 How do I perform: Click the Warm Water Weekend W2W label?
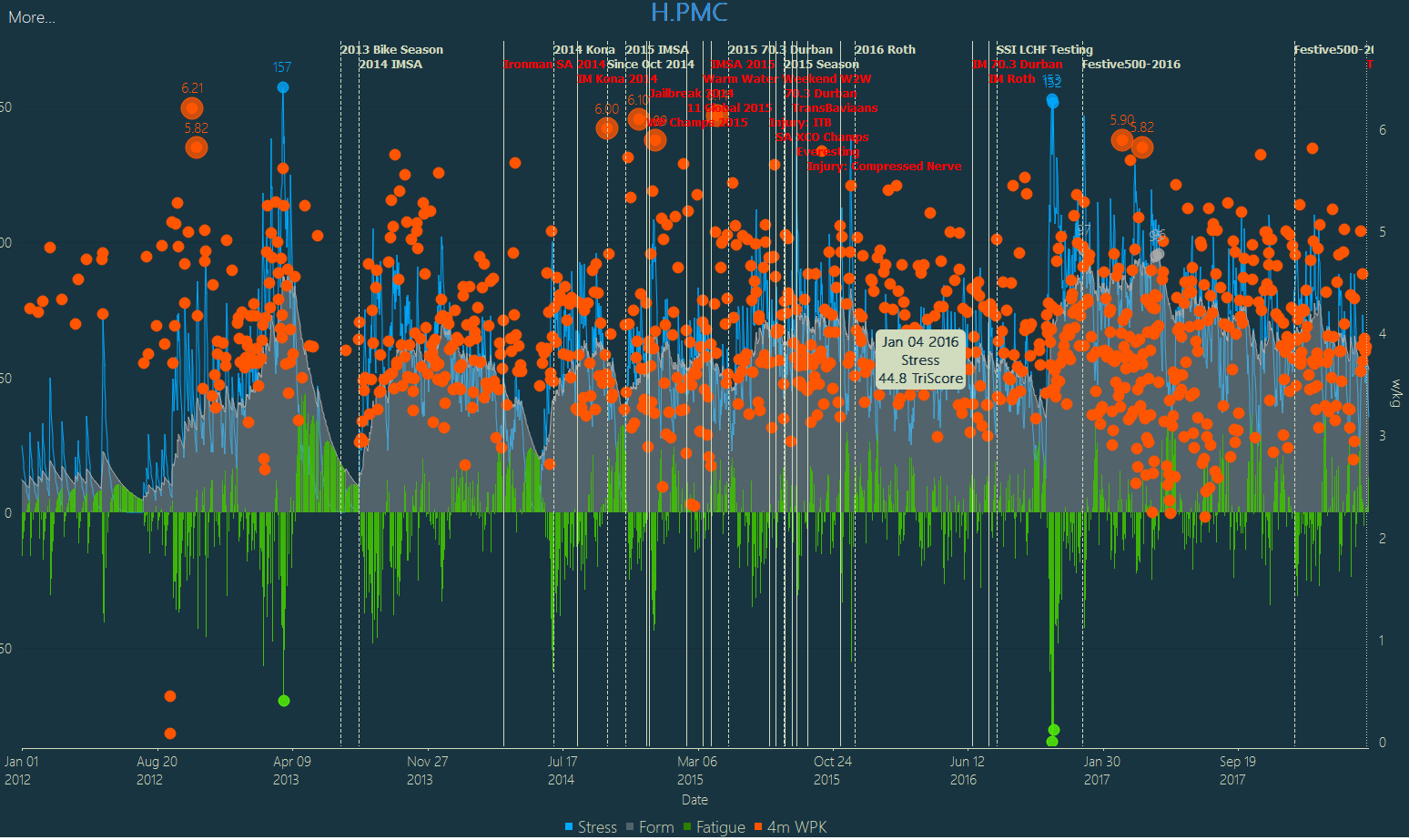tap(787, 79)
